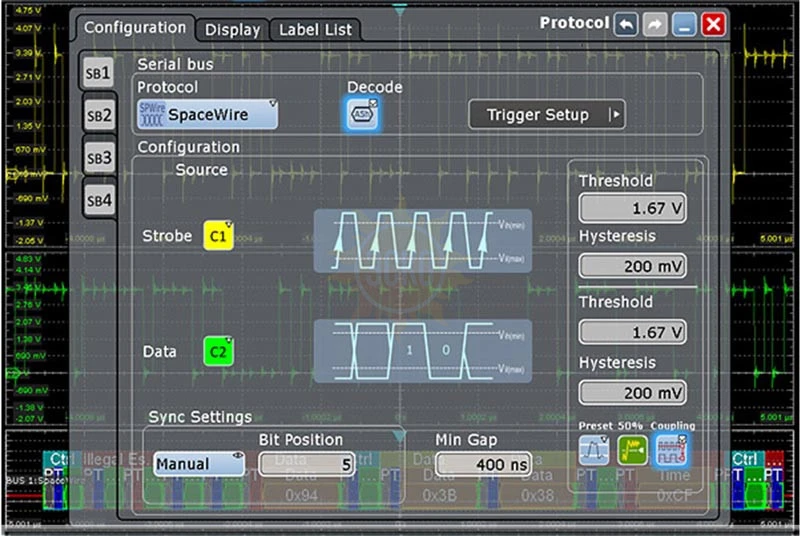Click the redo arrow in Protocol dialog
Image resolution: width=800 pixels, height=536 pixels.
pos(656,24)
